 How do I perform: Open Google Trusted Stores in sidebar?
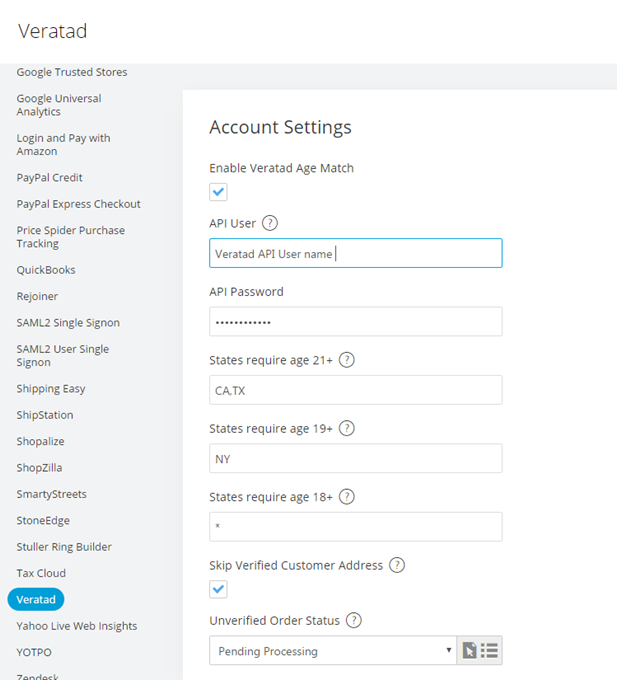72,72
